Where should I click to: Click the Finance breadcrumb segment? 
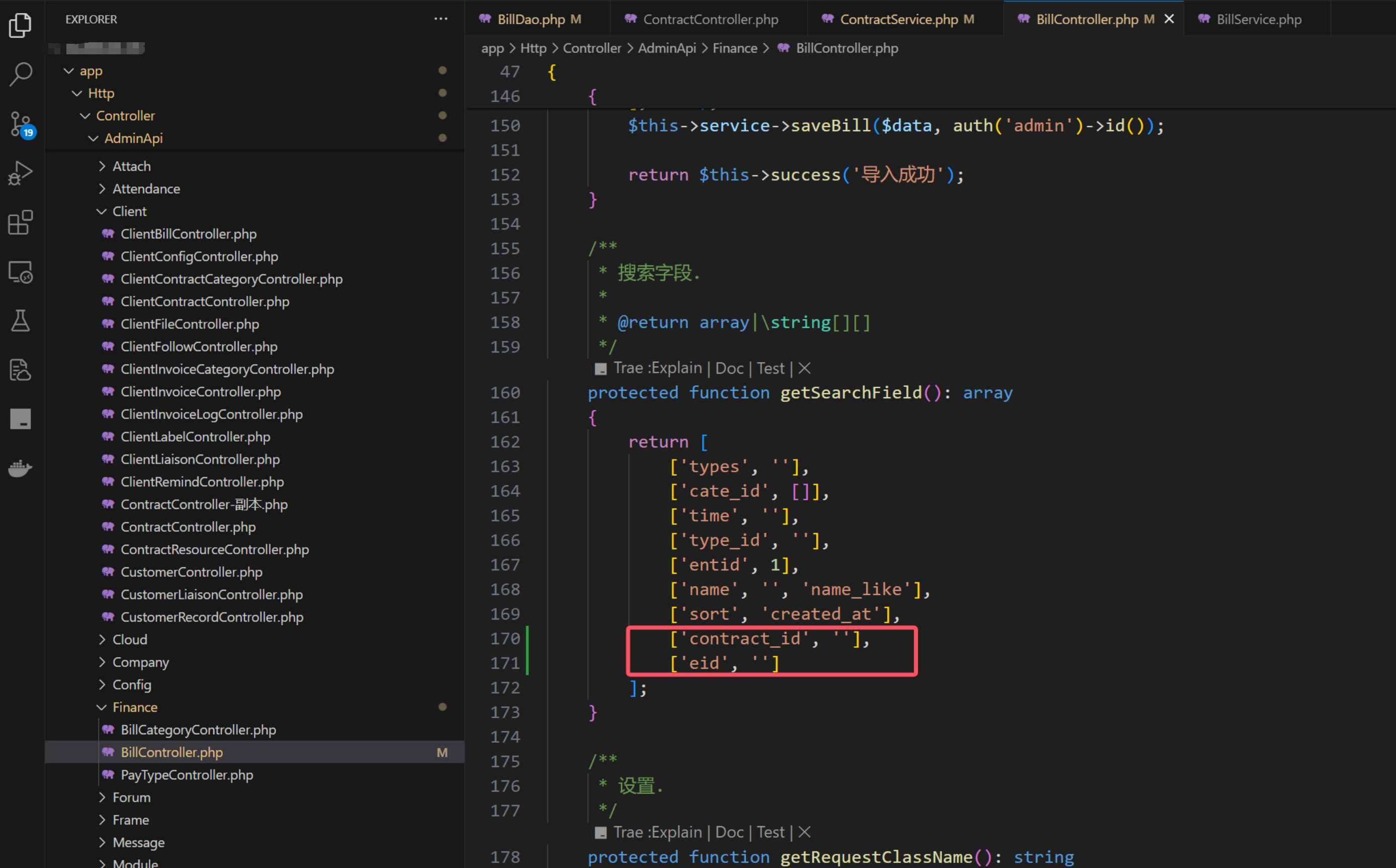tap(735, 48)
